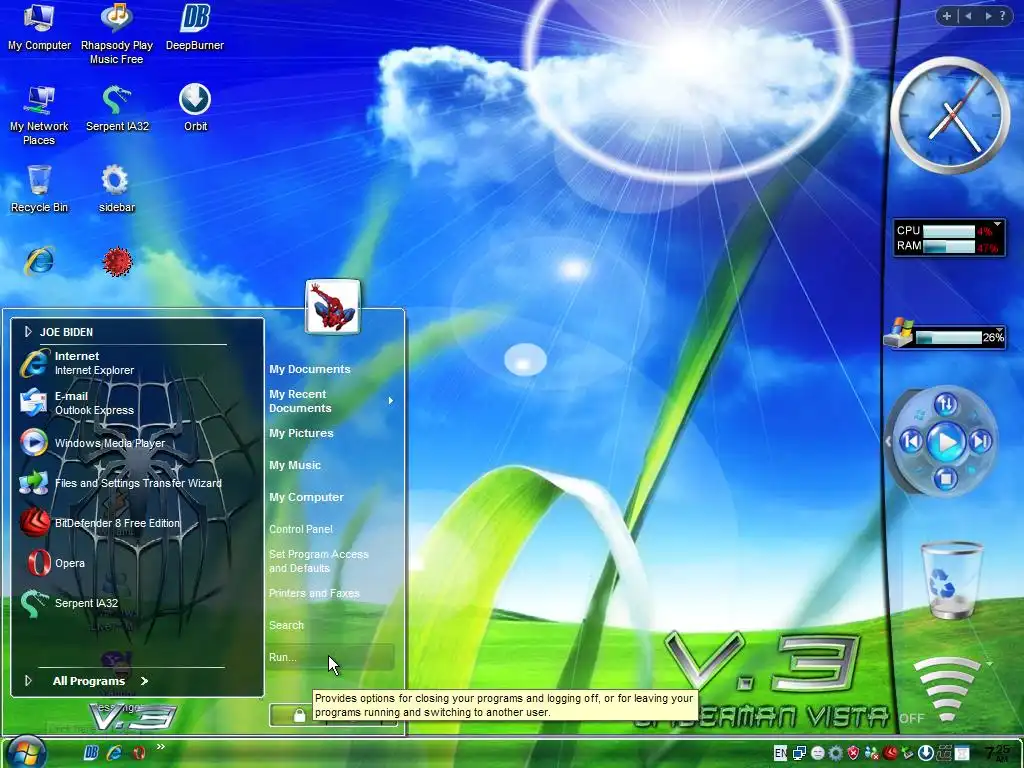Open the sidebar Recycle Bin gadget
This screenshot has width=1024, height=768.
coord(951,580)
